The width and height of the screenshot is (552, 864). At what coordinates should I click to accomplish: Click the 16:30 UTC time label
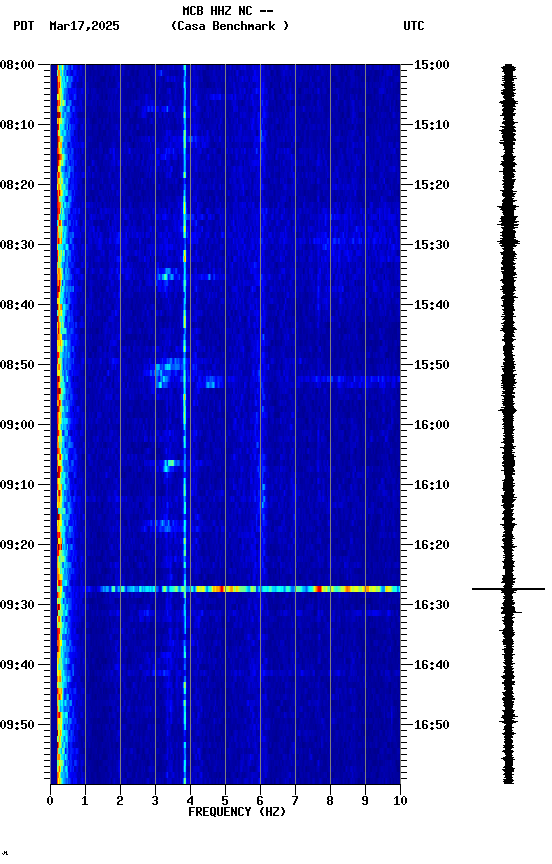(432, 605)
